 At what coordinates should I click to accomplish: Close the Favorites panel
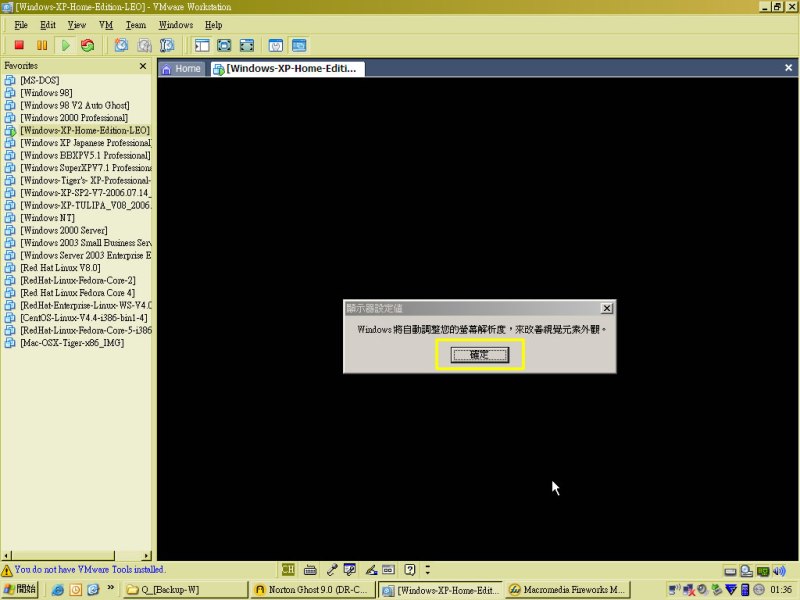(143, 66)
